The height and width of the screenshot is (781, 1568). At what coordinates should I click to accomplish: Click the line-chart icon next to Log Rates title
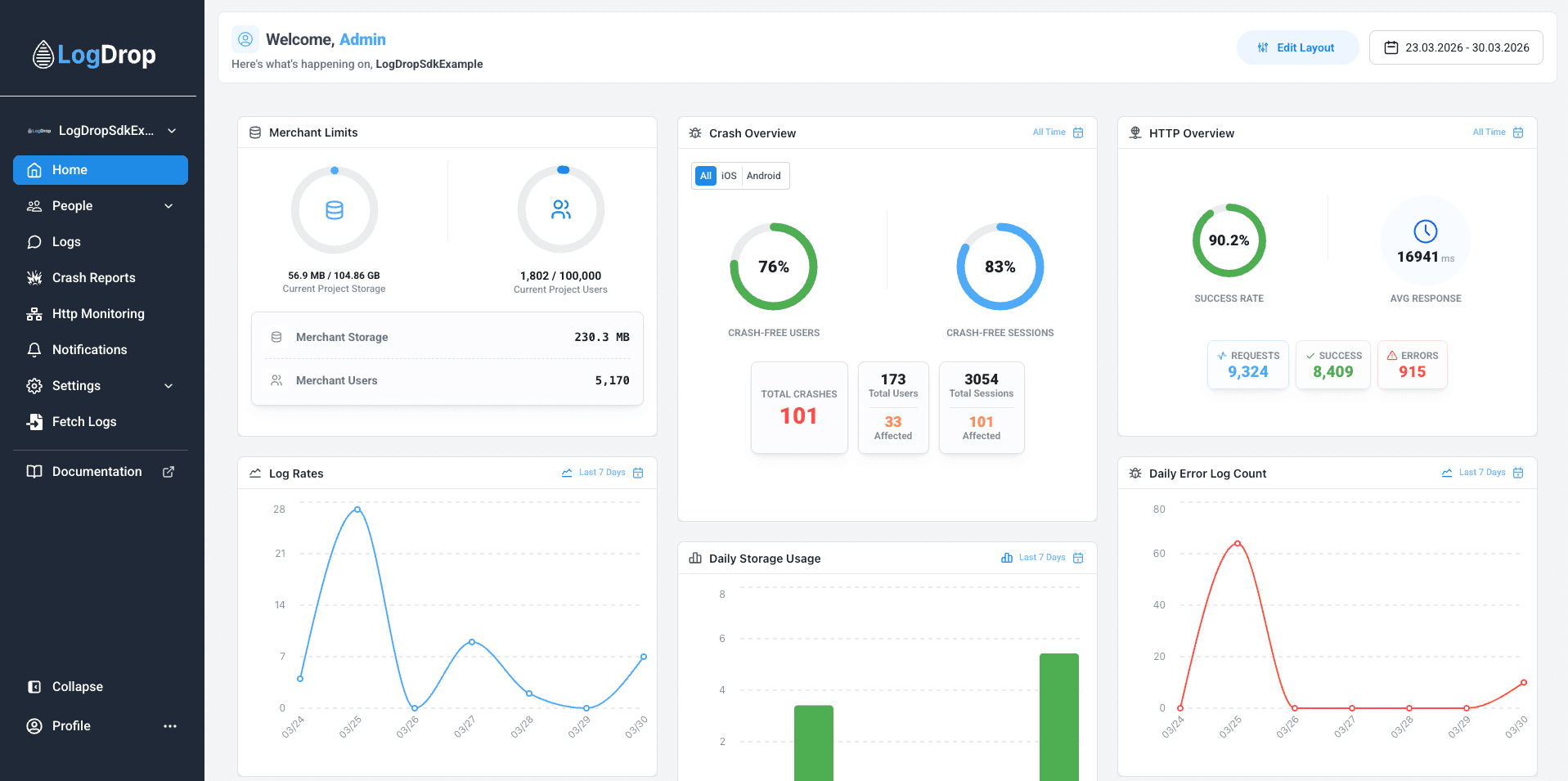pyautogui.click(x=255, y=473)
